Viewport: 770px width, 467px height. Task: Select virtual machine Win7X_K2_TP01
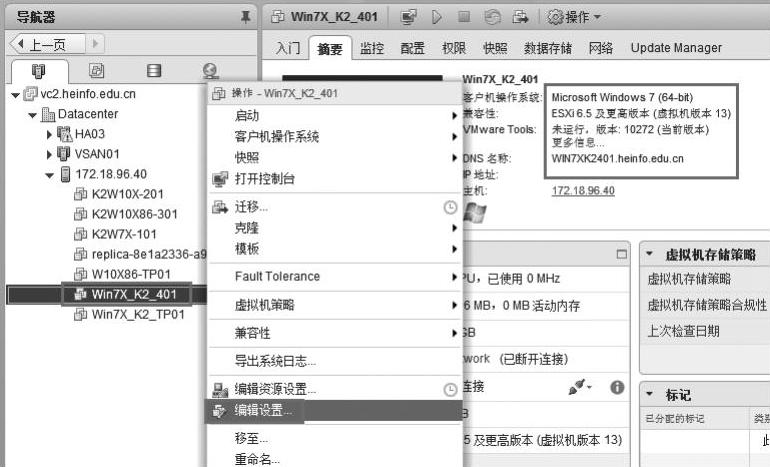pos(138,314)
